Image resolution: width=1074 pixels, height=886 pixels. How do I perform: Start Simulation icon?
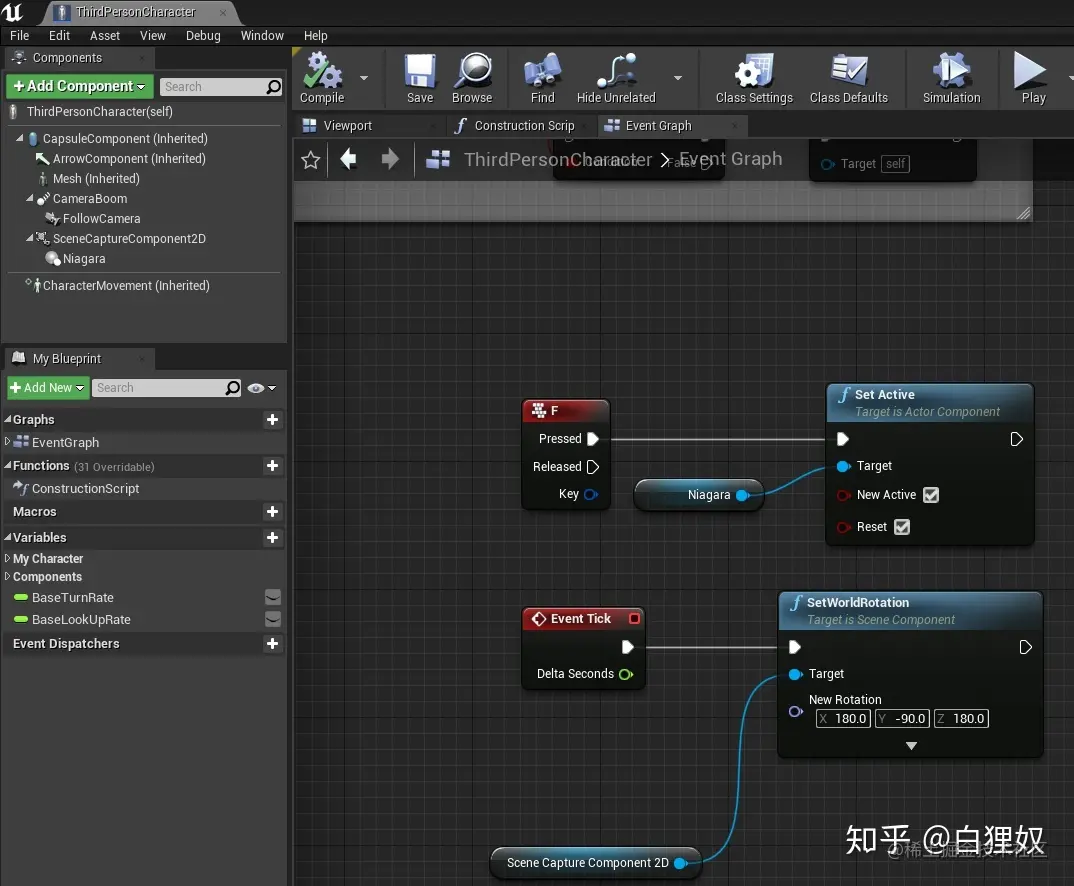coord(951,71)
